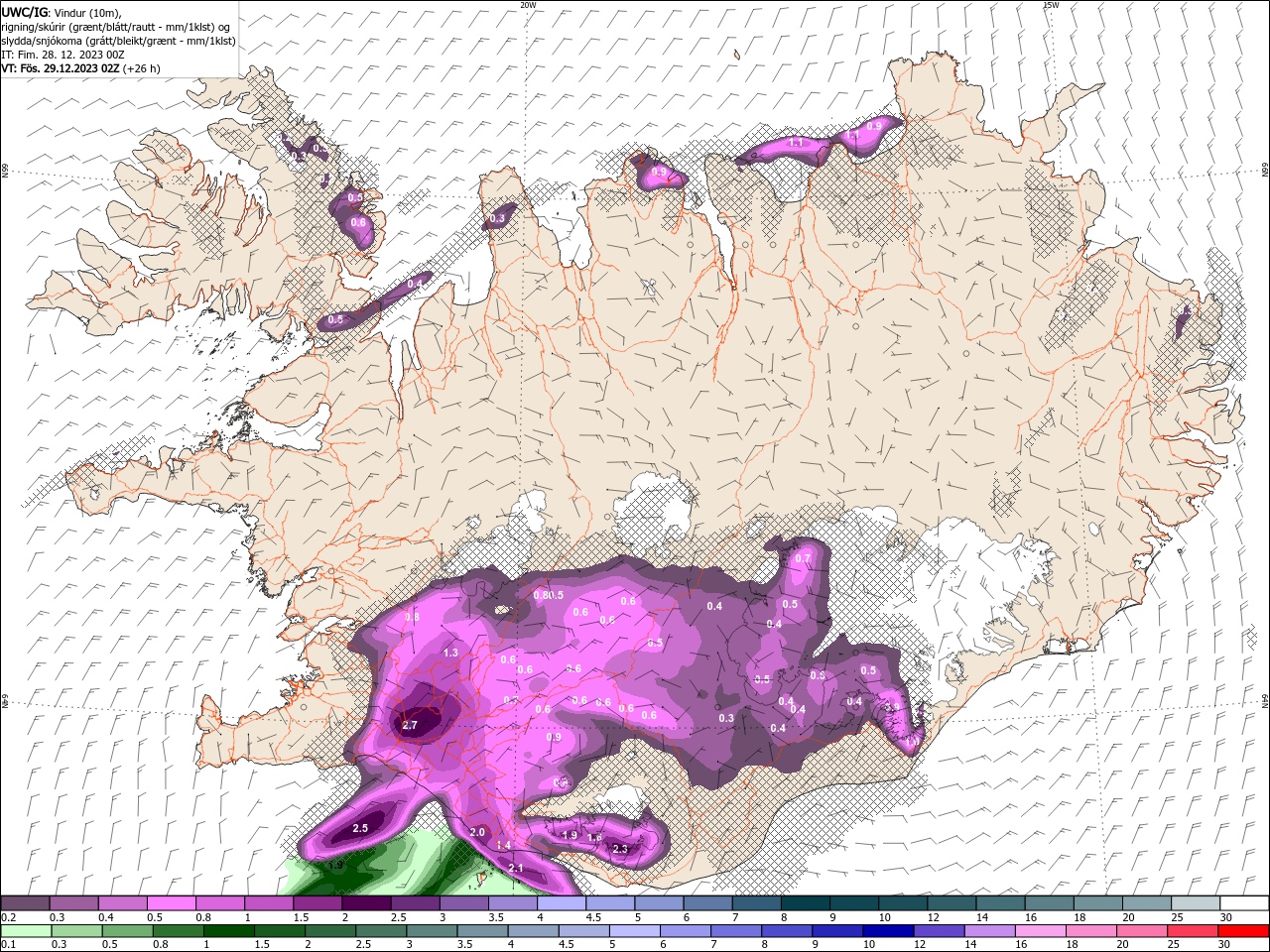Screen dimensions: 1270x952
Task: Select the bright pink 0.5–0.8 upper legend swatch
Action: point(171,903)
